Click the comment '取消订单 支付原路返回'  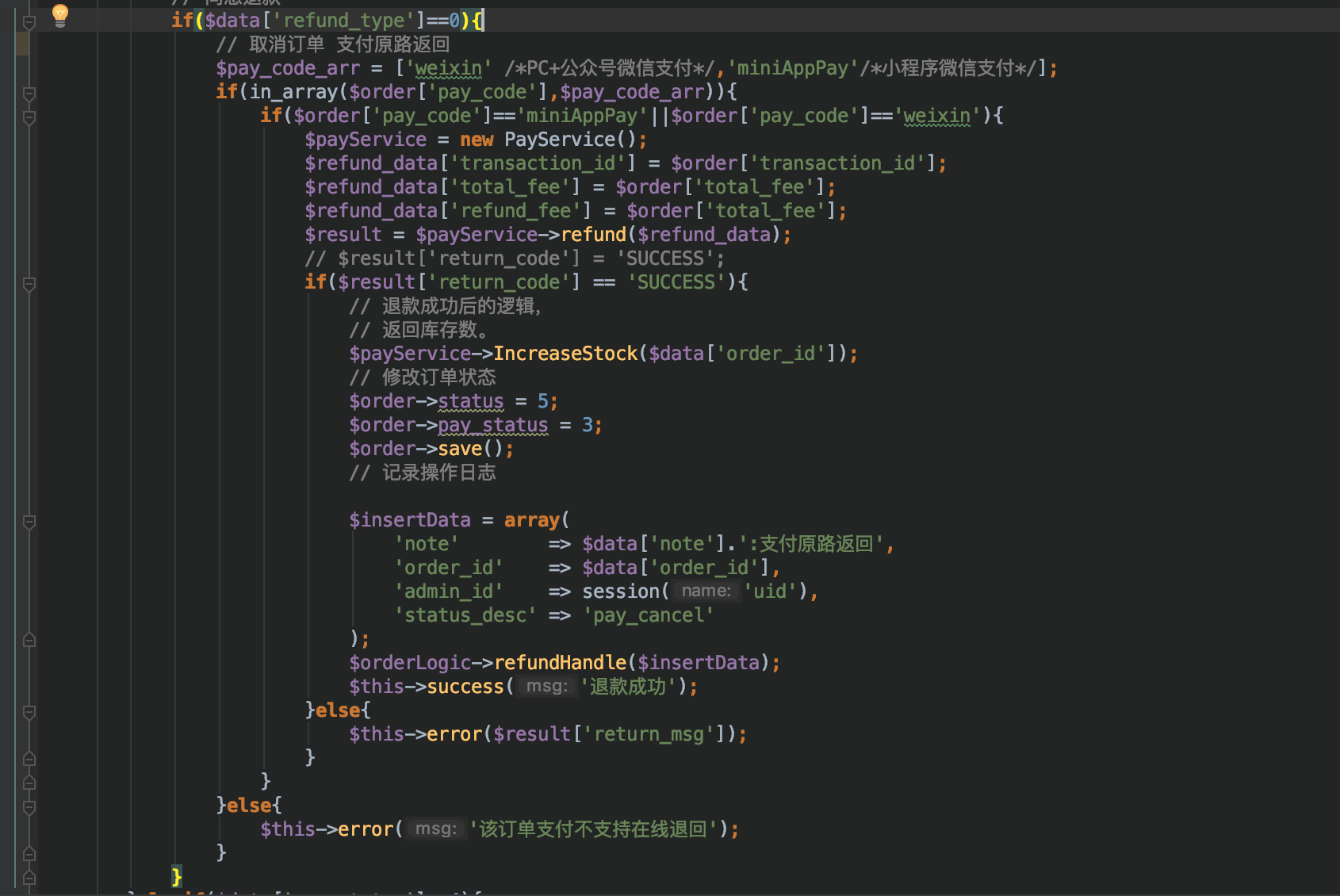pyautogui.click(x=333, y=44)
